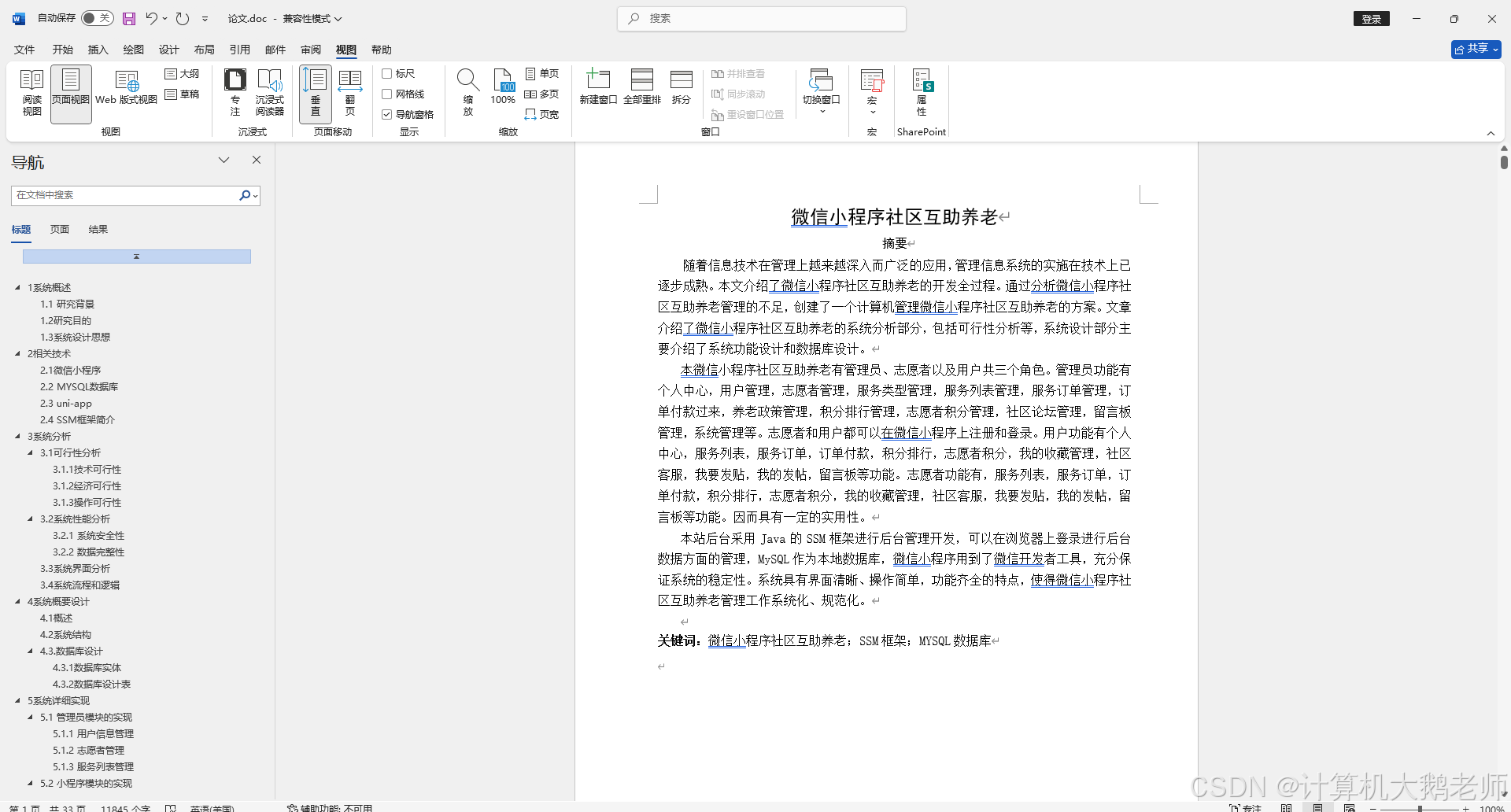1511x812 pixels.
Task: Switch to Web Layout view (Web 版式视图)
Action: [x=126, y=88]
